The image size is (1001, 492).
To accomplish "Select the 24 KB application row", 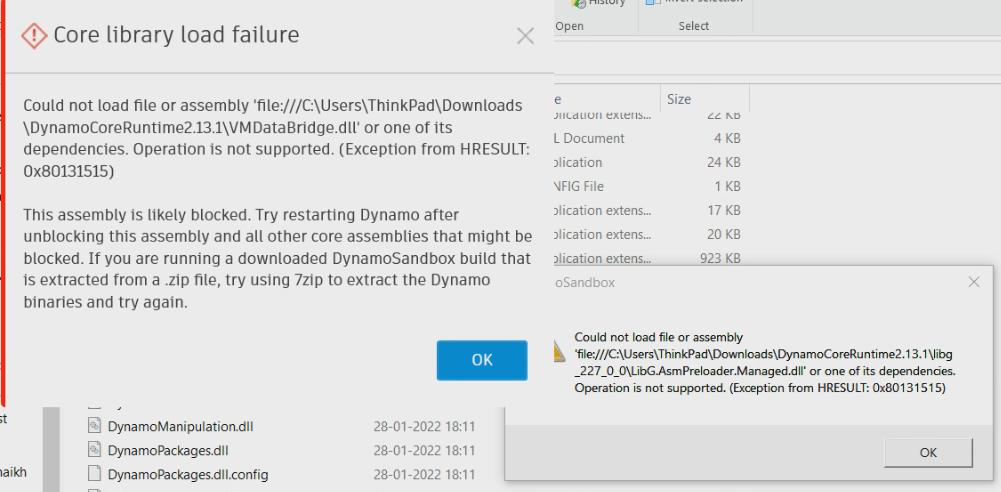I will coord(648,162).
